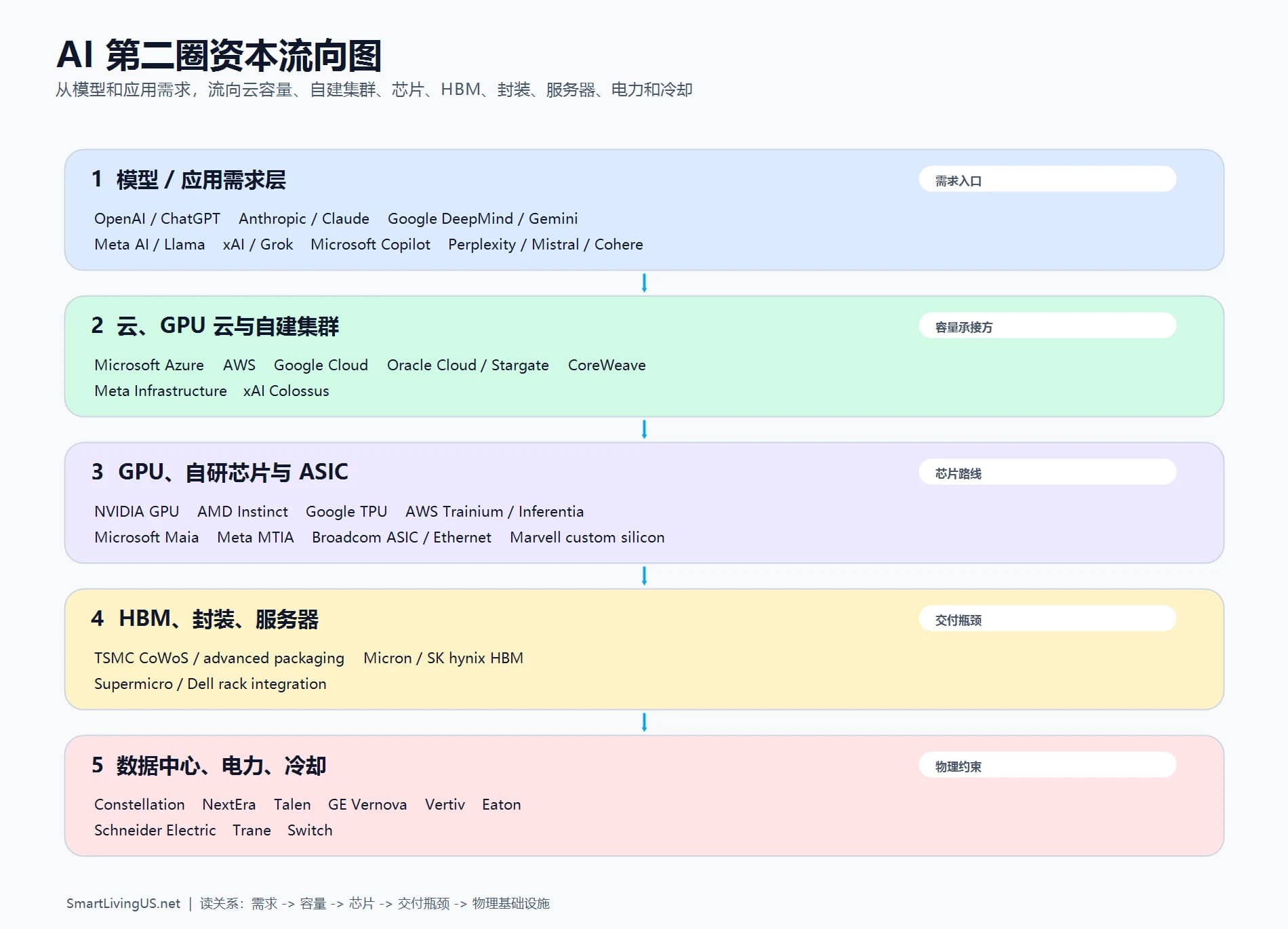
Task: Click the subtitle beginning '从模型和应用需求'
Action: point(374,90)
